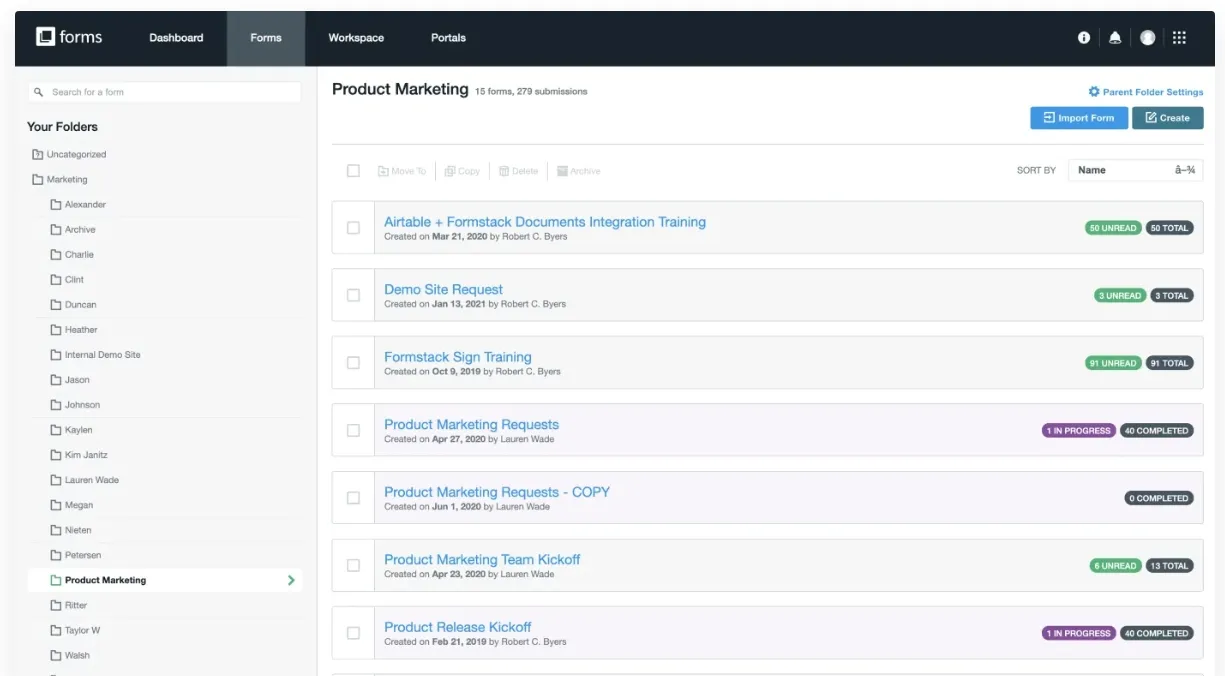The height and width of the screenshot is (676, 1225).
Task: Click the Alexander folder icon
Action: click(x=56, y=205)
